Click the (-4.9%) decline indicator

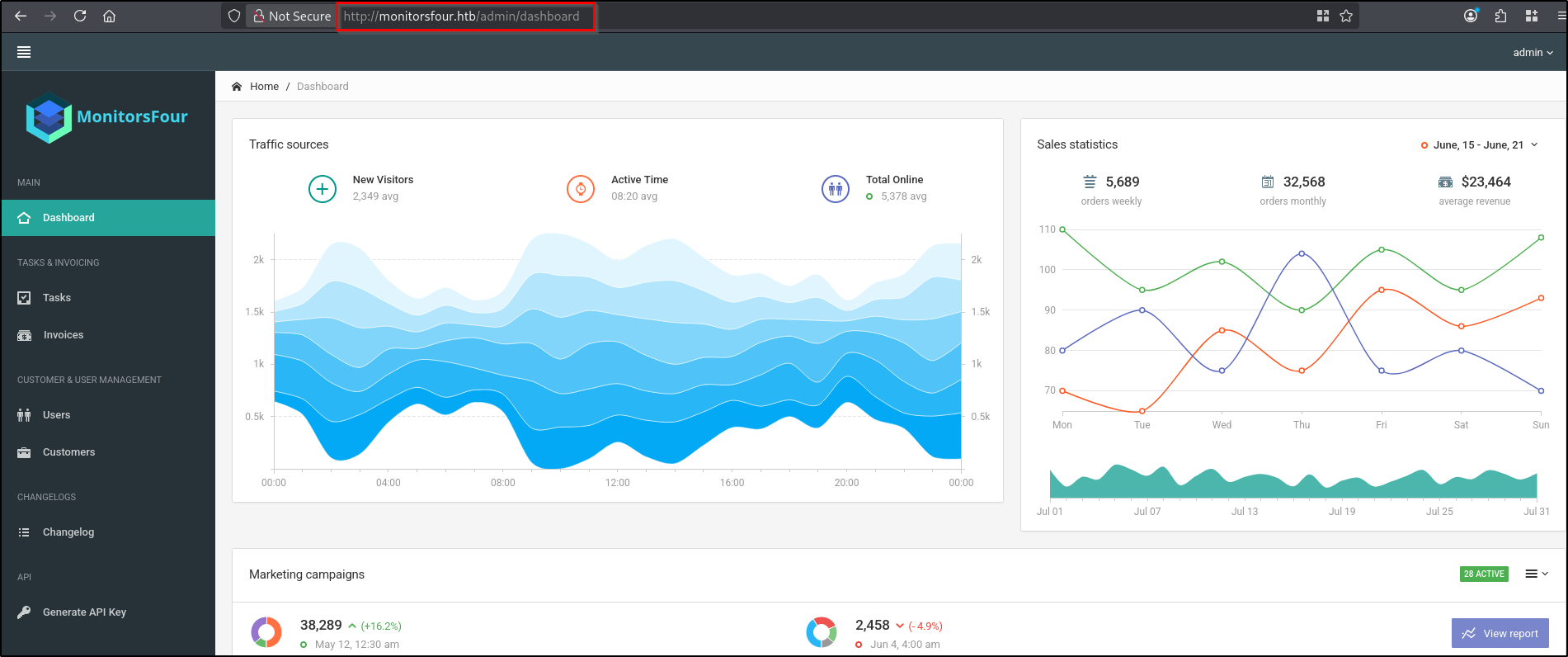point(925,626)
